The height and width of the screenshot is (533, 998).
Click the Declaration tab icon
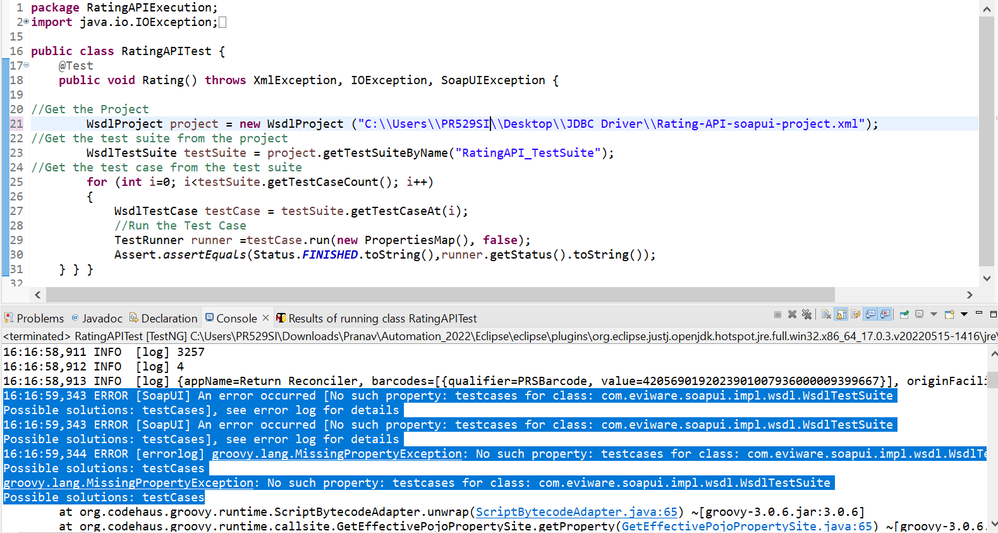[x=134, y=318]
